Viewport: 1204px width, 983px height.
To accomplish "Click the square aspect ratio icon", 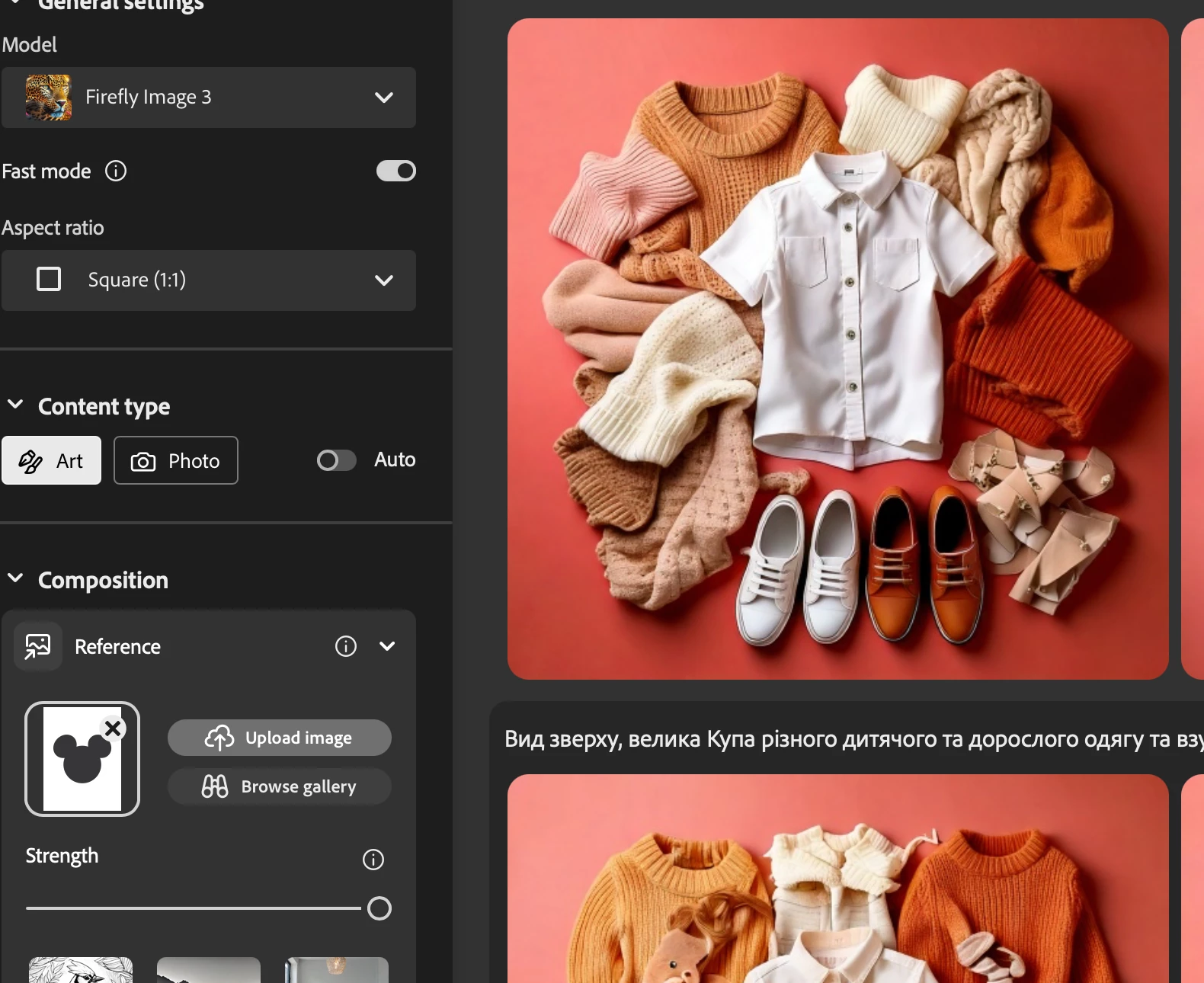I will [49, 279].
